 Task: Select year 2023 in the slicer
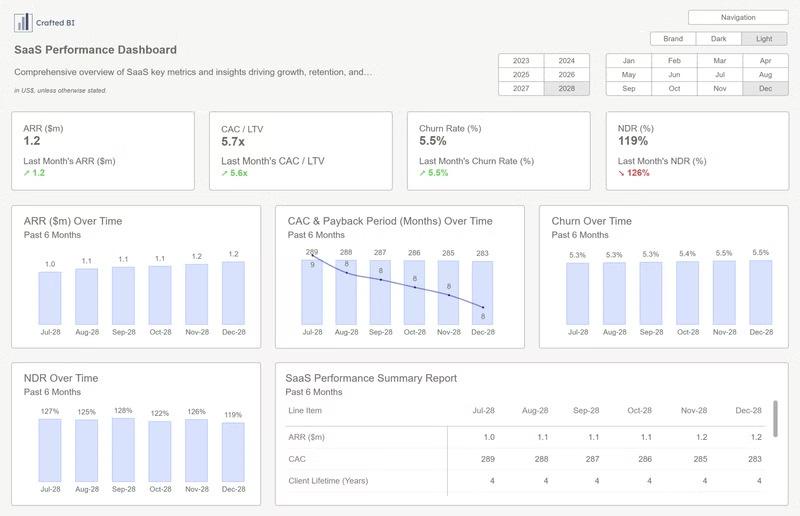point(521,61)
